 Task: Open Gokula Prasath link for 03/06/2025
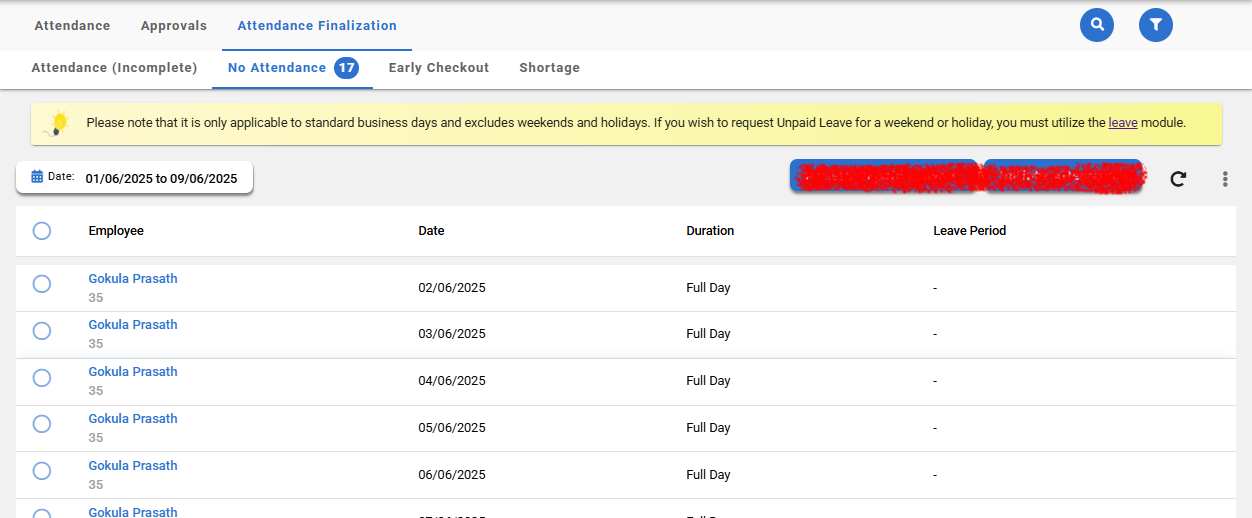pos(133,325)
